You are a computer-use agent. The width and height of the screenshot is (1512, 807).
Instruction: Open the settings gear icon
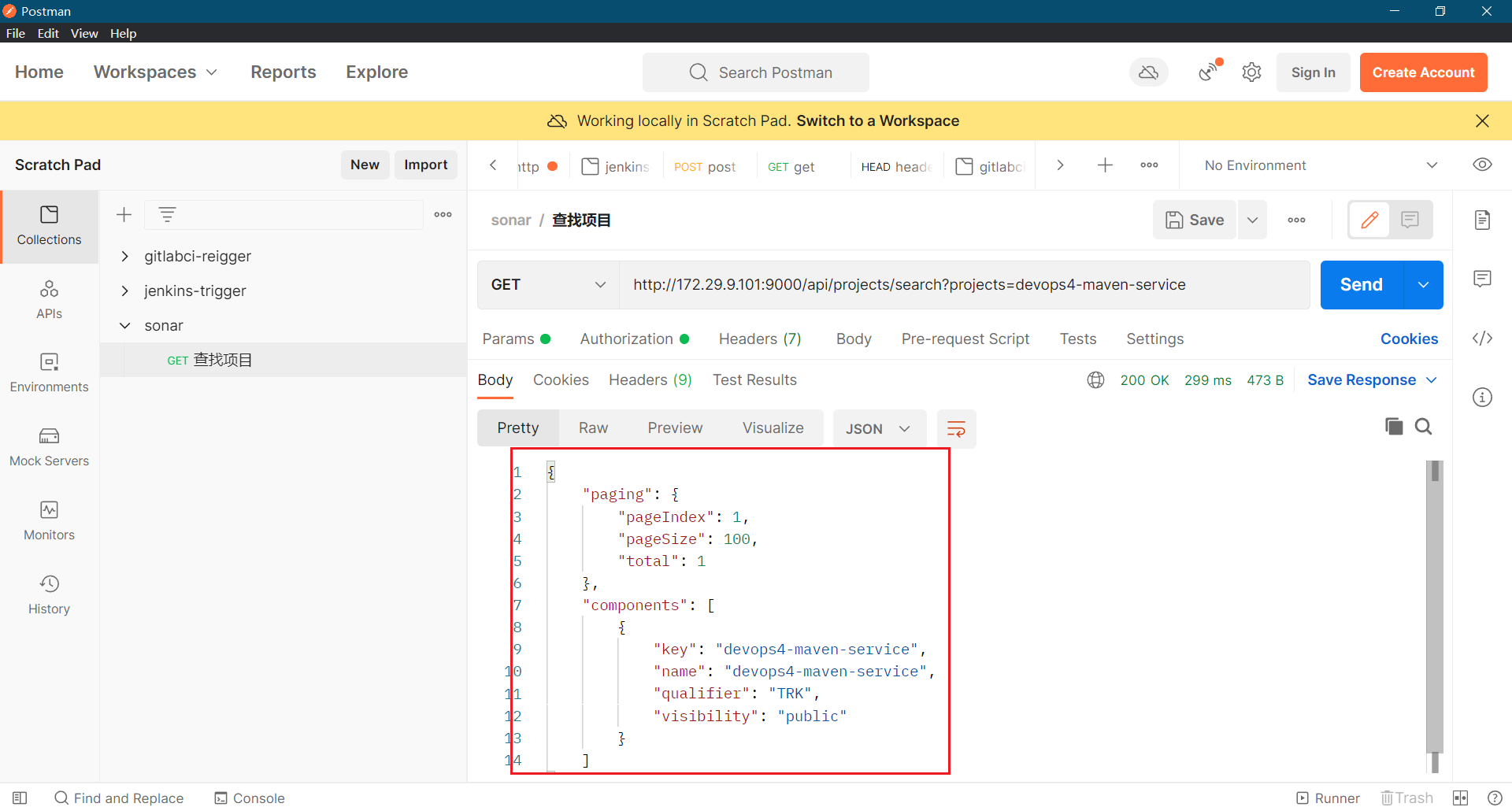(x=1251, y=72)
